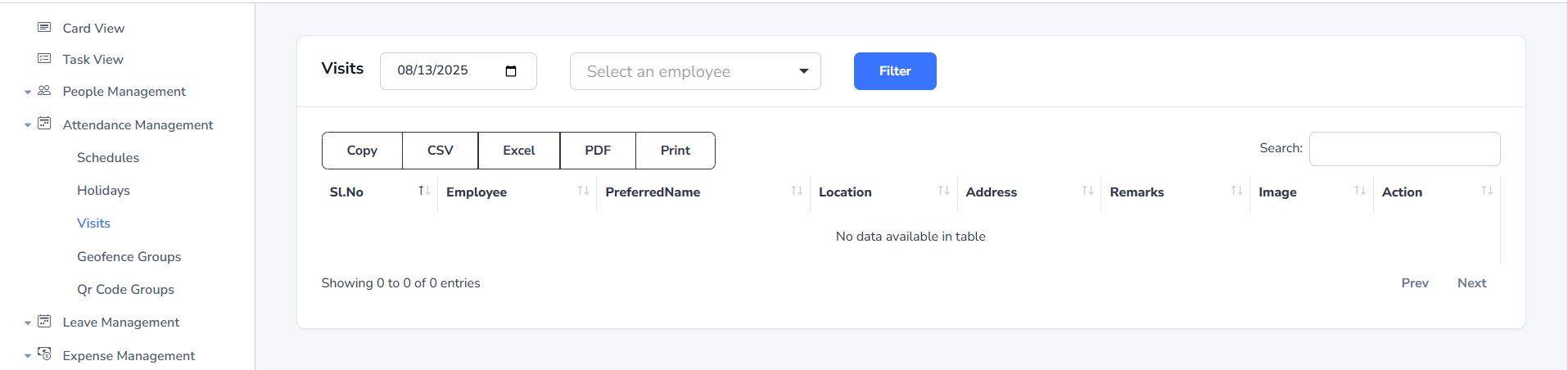
Task: Collapse the Attendance Management section
Action: pos(28,125)
